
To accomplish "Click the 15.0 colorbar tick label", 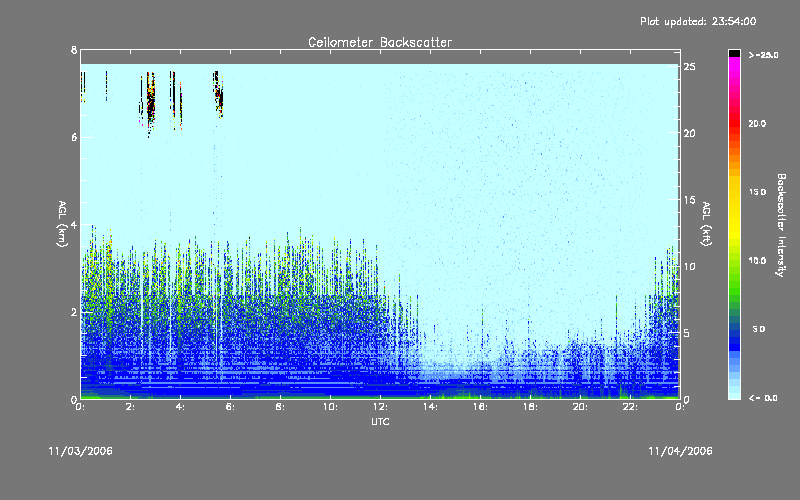I will pos(757,192).
